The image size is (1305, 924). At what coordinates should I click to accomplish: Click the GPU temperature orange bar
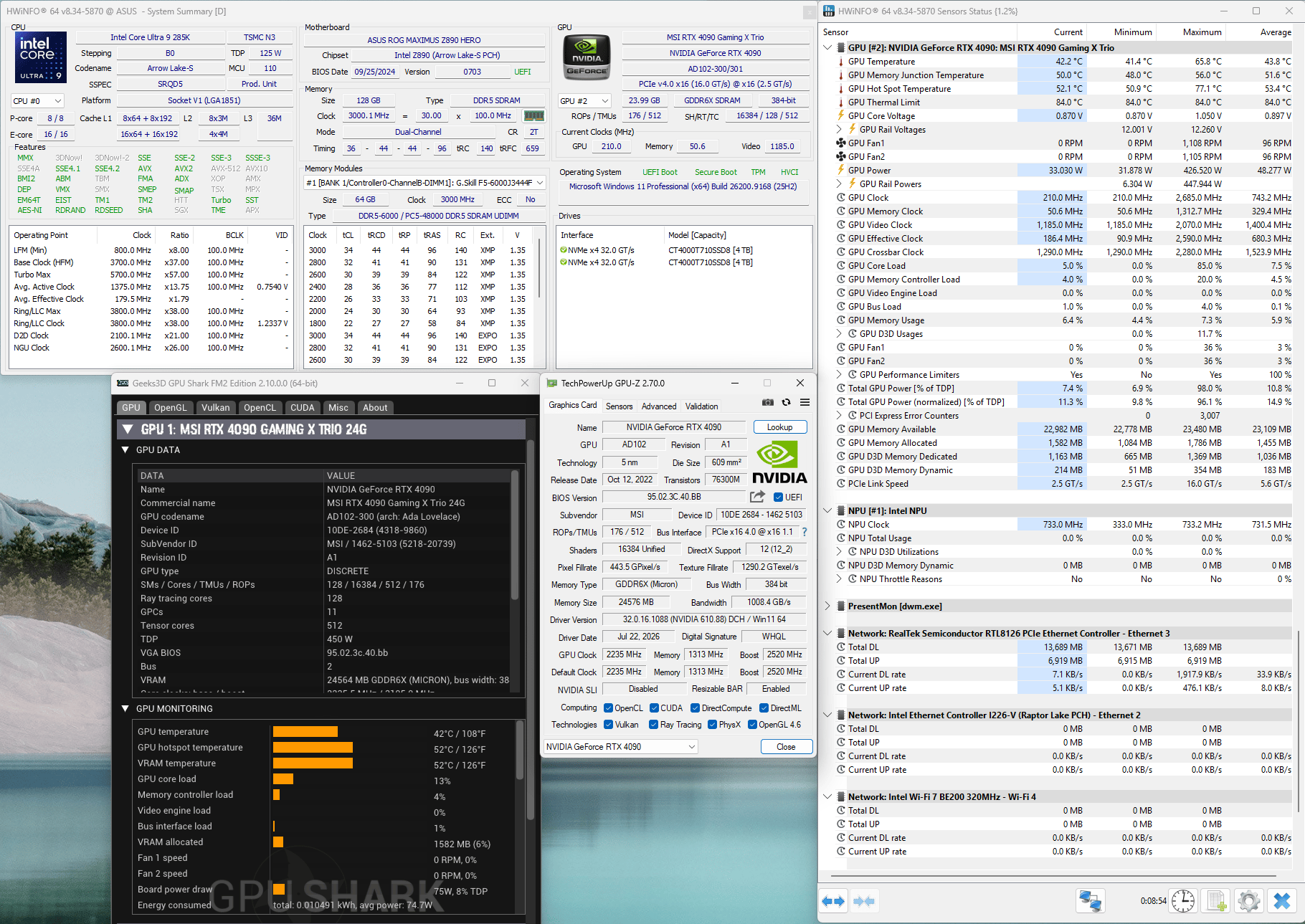305,732
